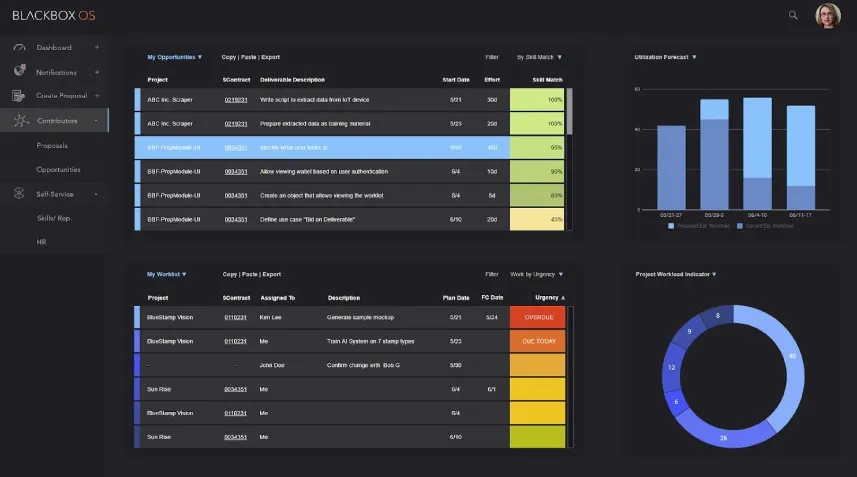The image size is (857, 477).
Task: Click Copy | Paste | Export above worklist table
Action: click(x=251, y=274)
